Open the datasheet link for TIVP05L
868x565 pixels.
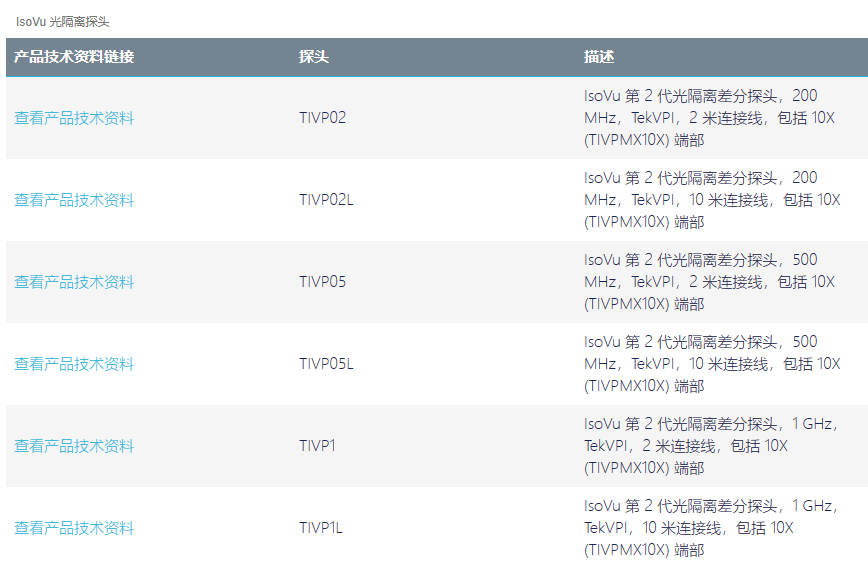[74, 364]
